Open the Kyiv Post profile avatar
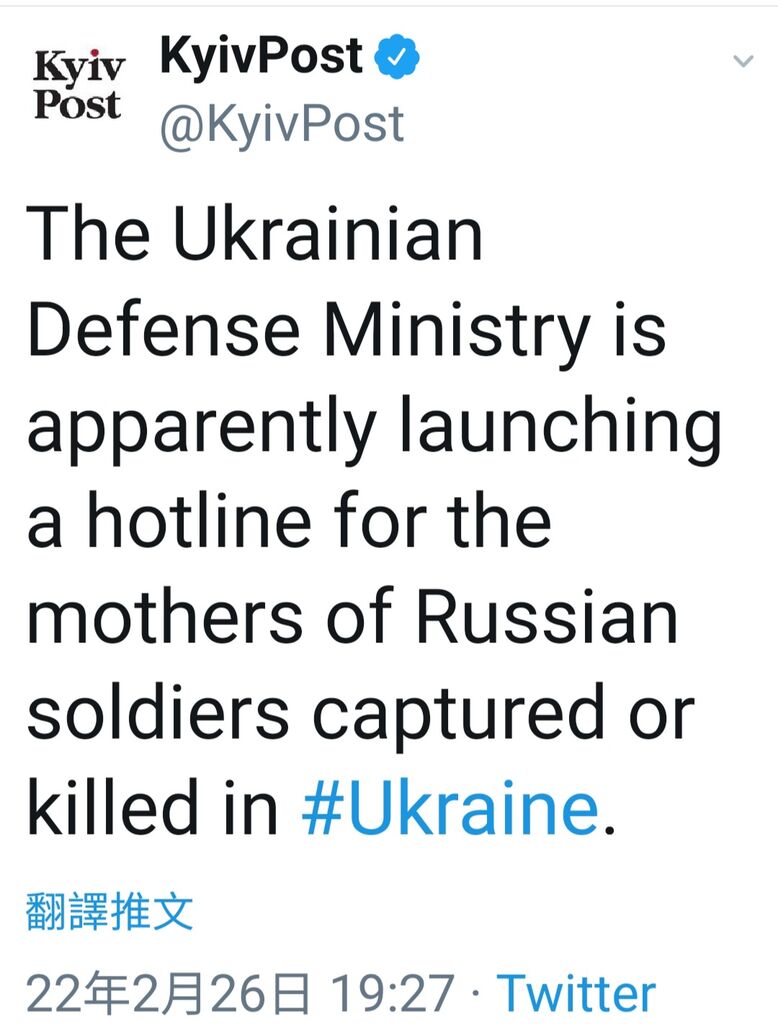 pos(78,85)
